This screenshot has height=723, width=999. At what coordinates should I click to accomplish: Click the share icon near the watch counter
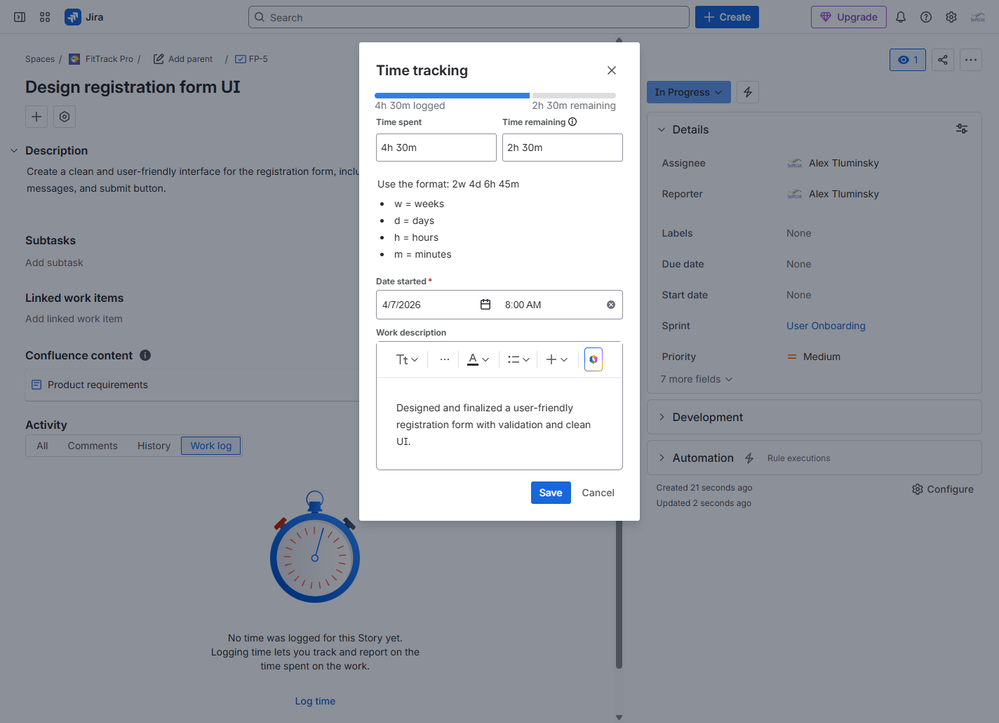[x=941, y=60]
